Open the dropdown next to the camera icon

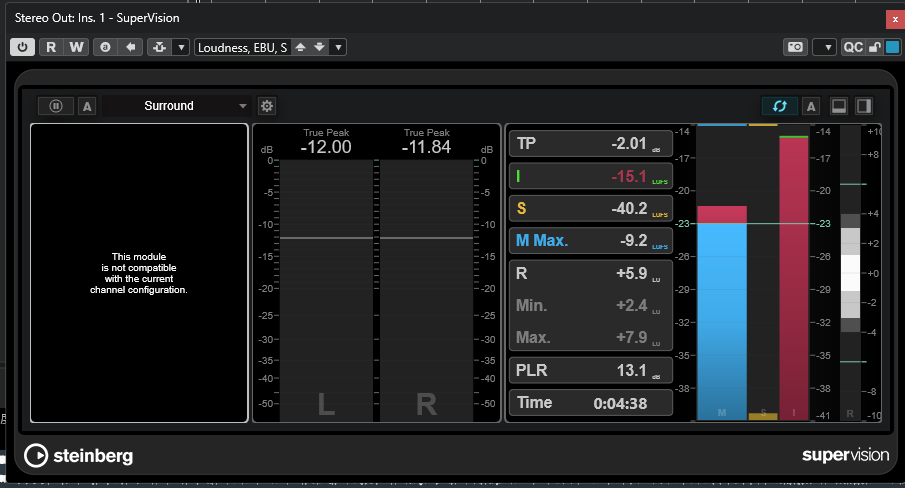(824, 47)
